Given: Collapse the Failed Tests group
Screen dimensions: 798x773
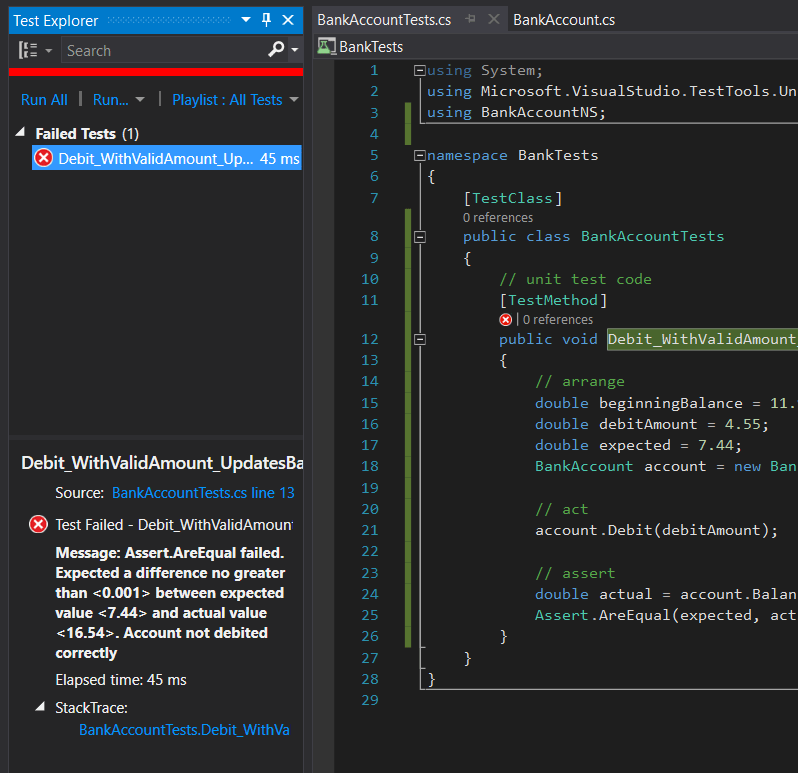Looking at the screenshot, I should pos(20,133).
